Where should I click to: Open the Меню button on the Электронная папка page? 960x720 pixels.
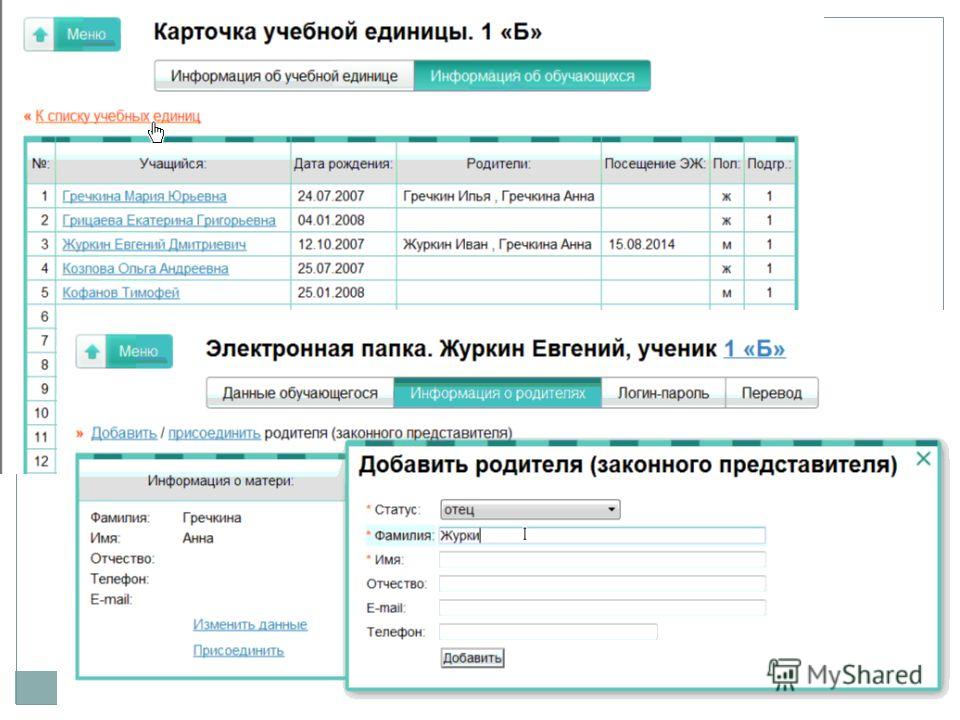(x=138, y=351)
